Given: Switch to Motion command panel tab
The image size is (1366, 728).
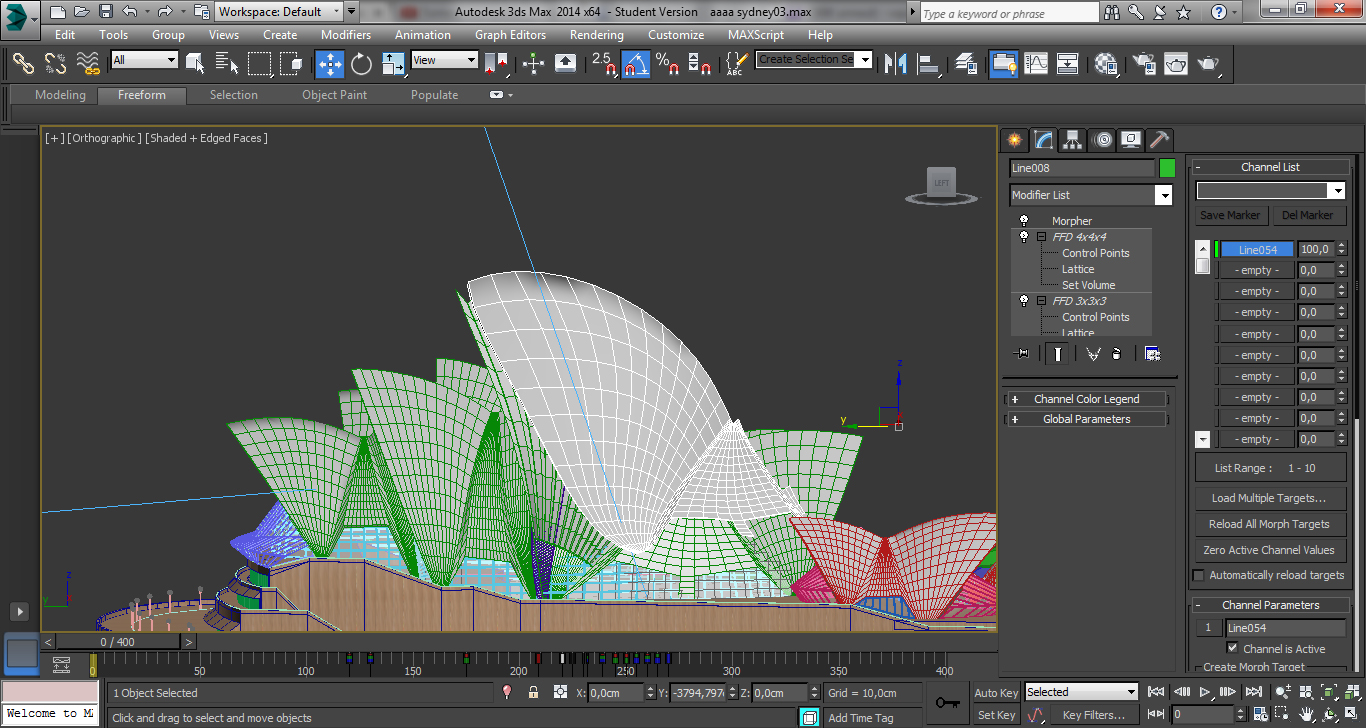Looking at the screenshot, I should click(x=1102, y=140).
